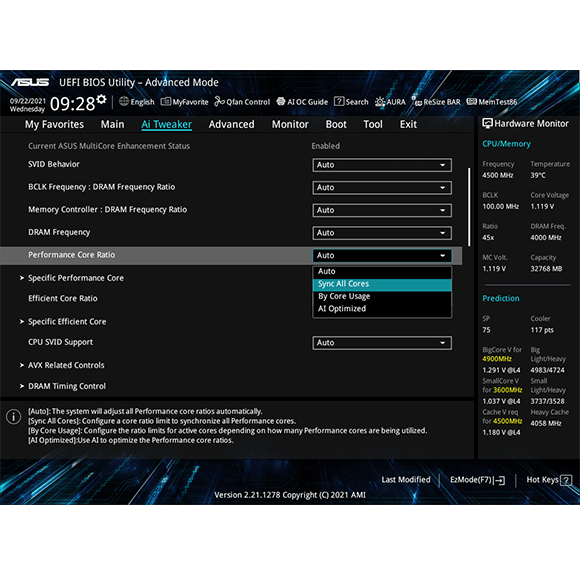580x580 pixels.
Task: Click the settings gear beside the clock
Action: pyautogui.click(x=101, y=100)
